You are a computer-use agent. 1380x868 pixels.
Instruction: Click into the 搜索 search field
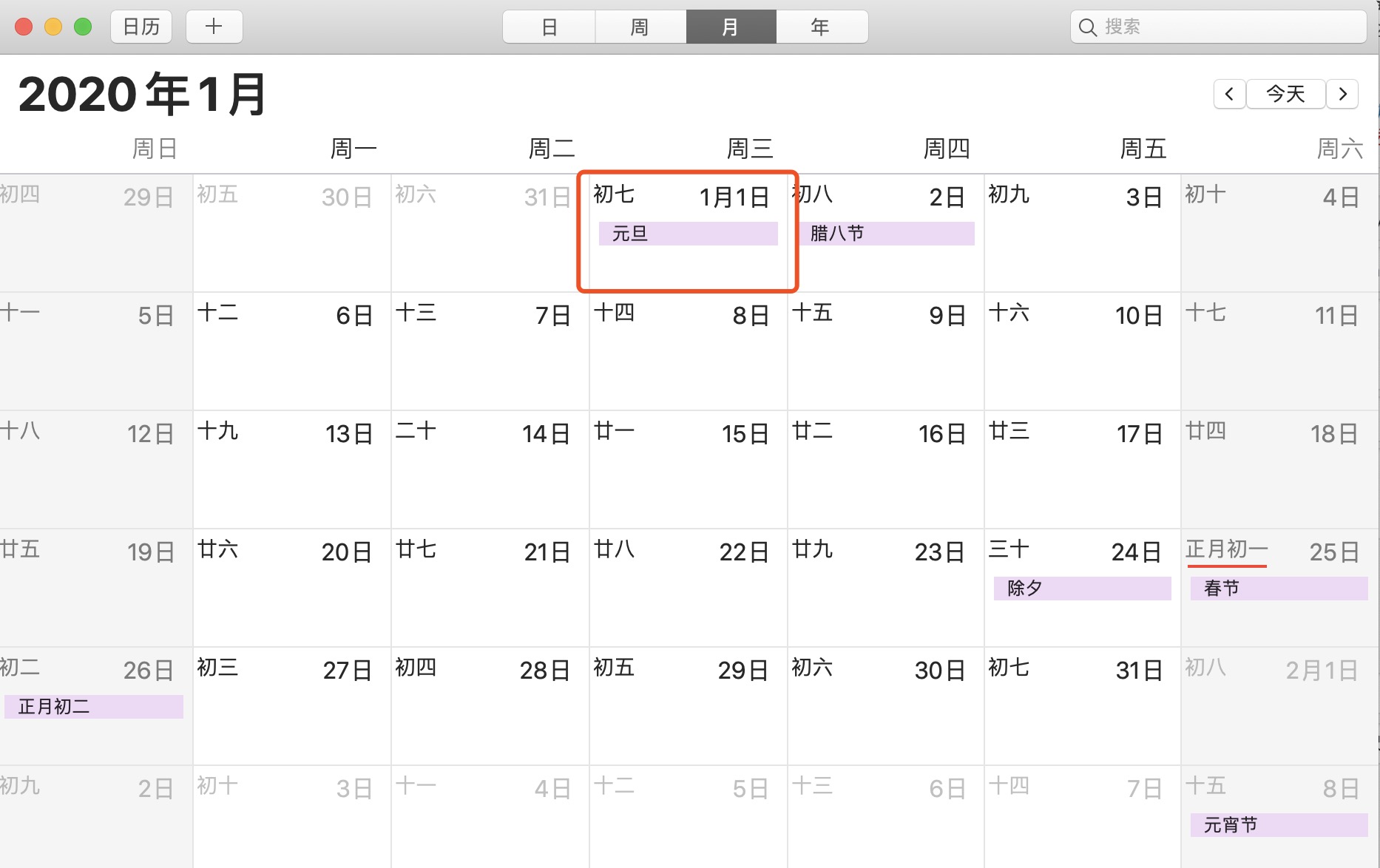pos(1228,27)
